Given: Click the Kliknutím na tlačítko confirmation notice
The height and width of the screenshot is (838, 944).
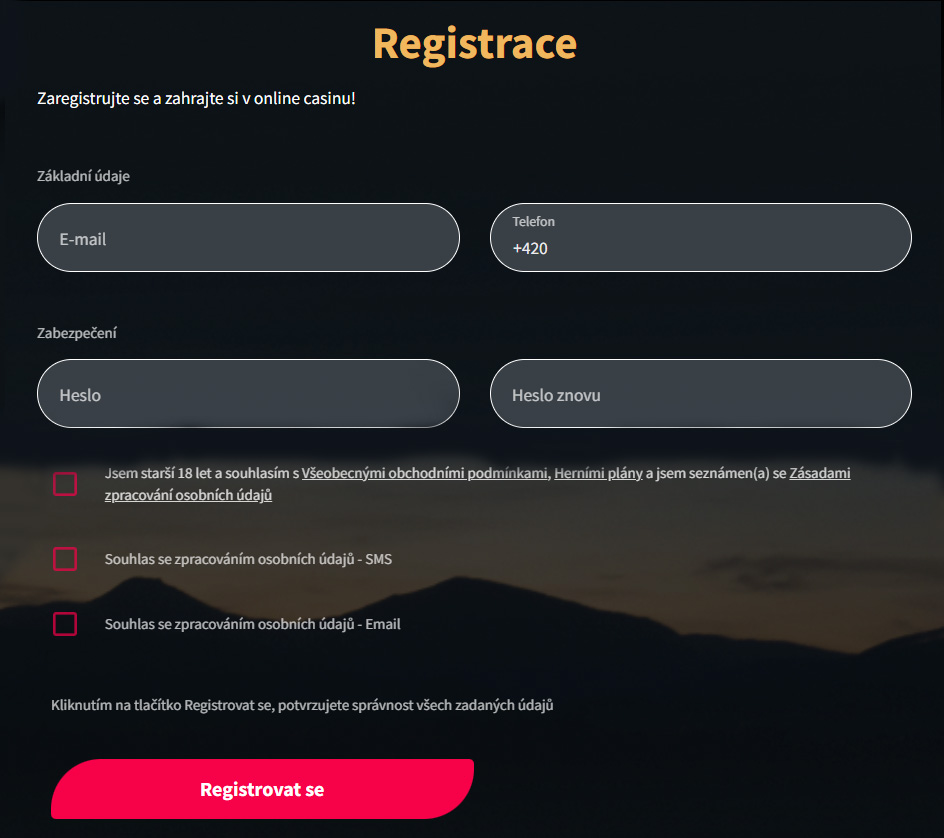Looking at the screenshot, I should 302,706.
